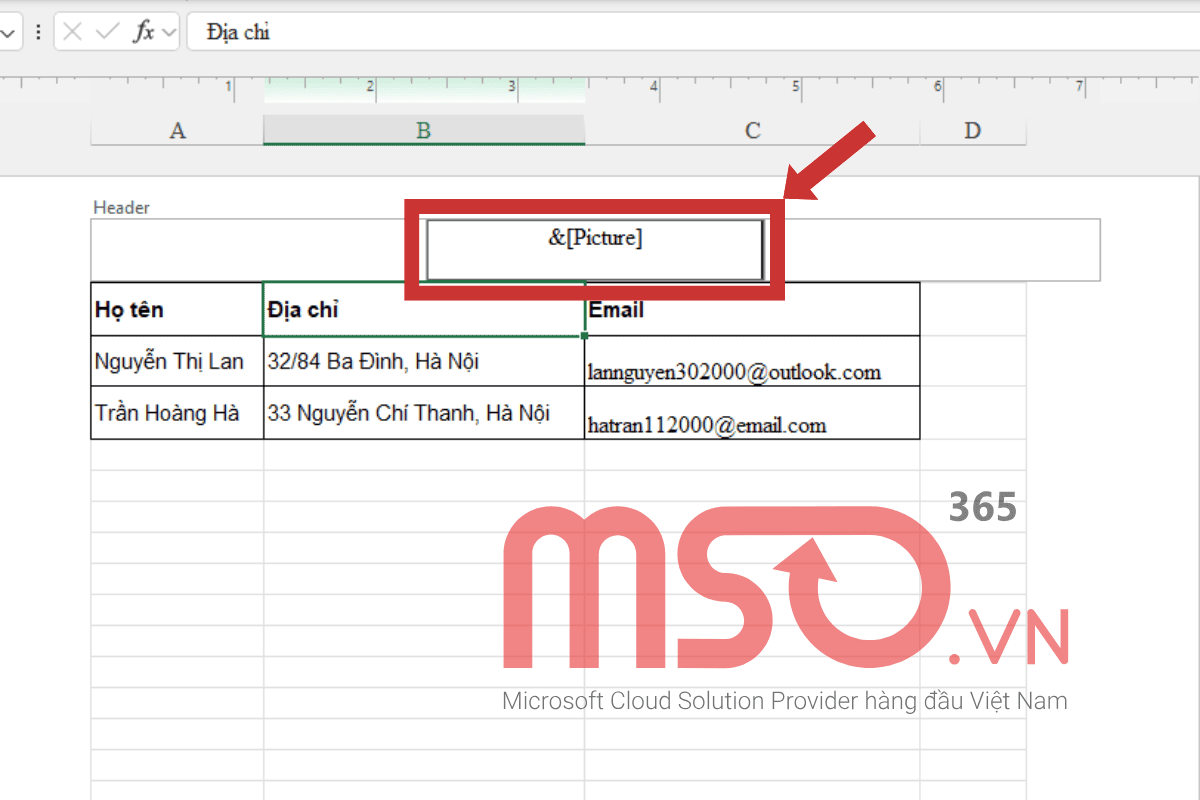Click the Enter checkmark in formula bar

pos(107,32)
